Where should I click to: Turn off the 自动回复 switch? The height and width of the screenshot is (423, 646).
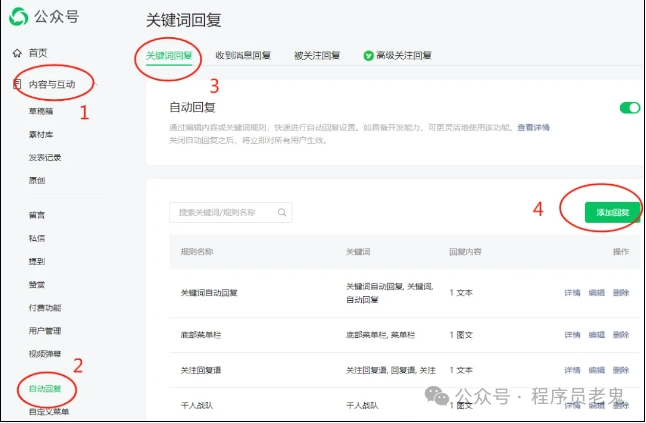click(x=630, y=108)
